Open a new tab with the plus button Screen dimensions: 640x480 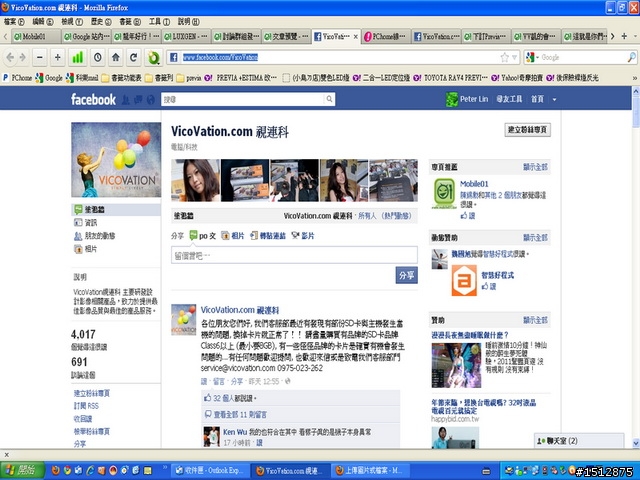click(624, 36)
